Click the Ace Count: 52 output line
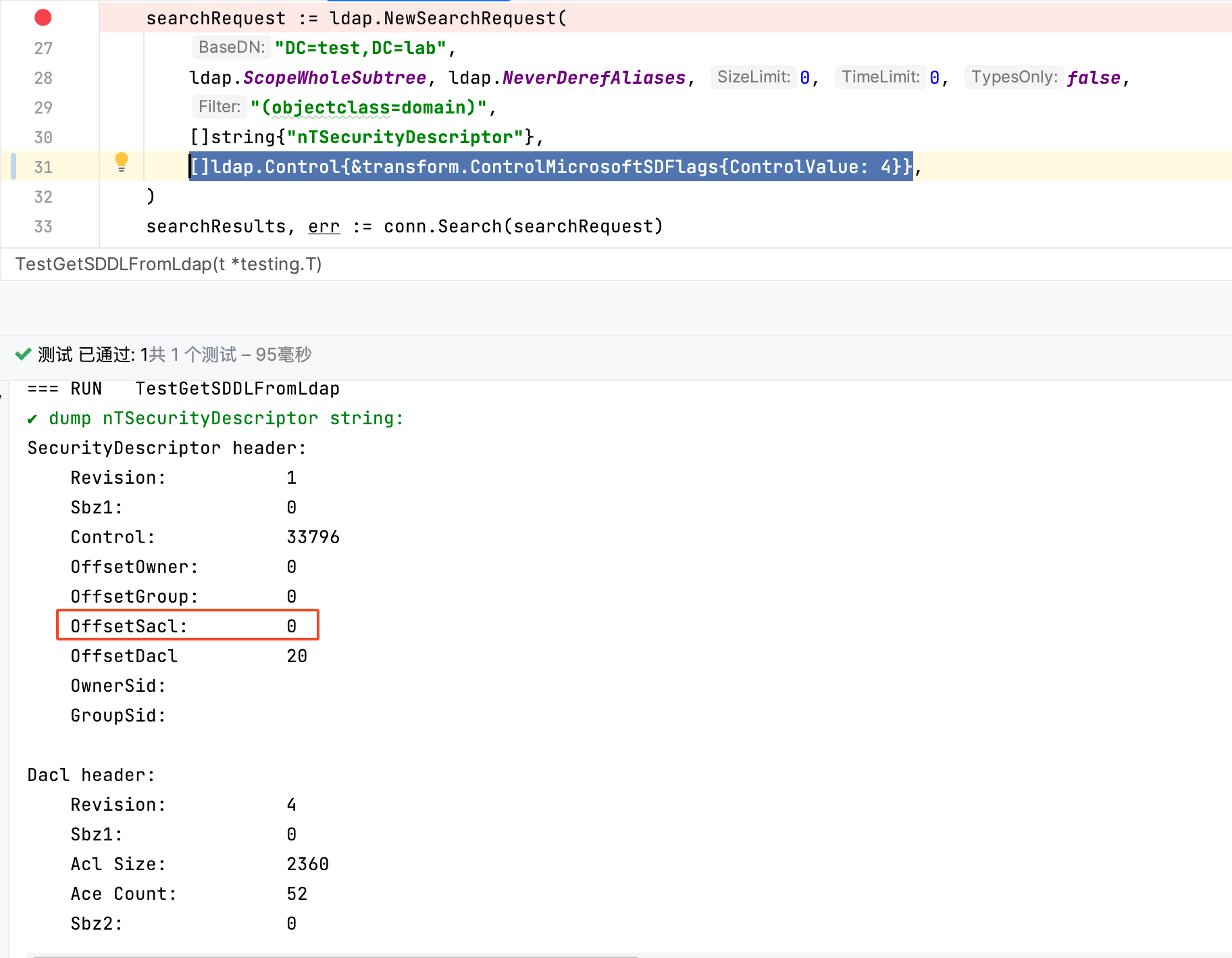This screenshot has width=1232, height=958. coord(189,894)
